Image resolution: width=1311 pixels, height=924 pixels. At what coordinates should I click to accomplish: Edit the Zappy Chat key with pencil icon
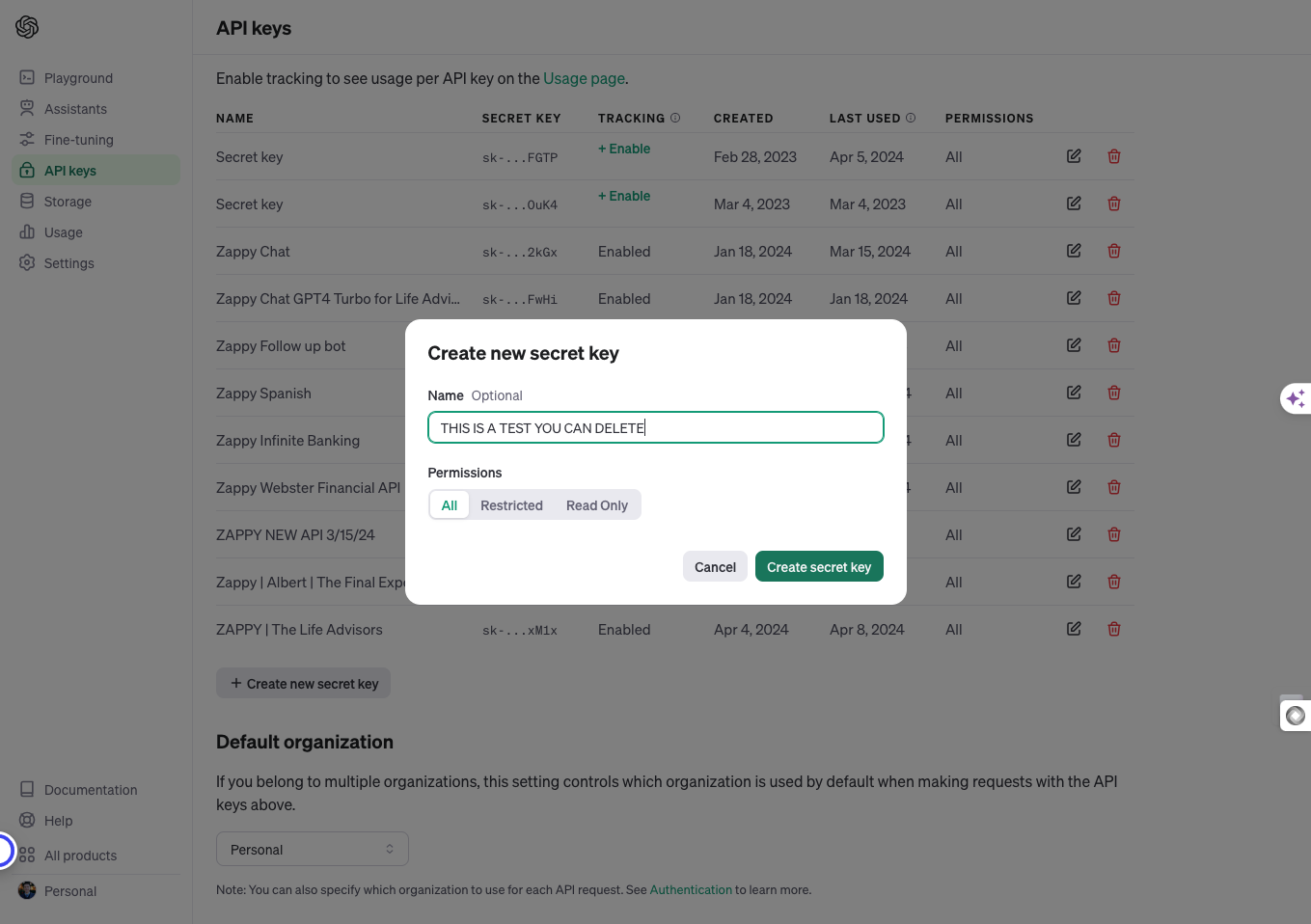point(1074,251)
